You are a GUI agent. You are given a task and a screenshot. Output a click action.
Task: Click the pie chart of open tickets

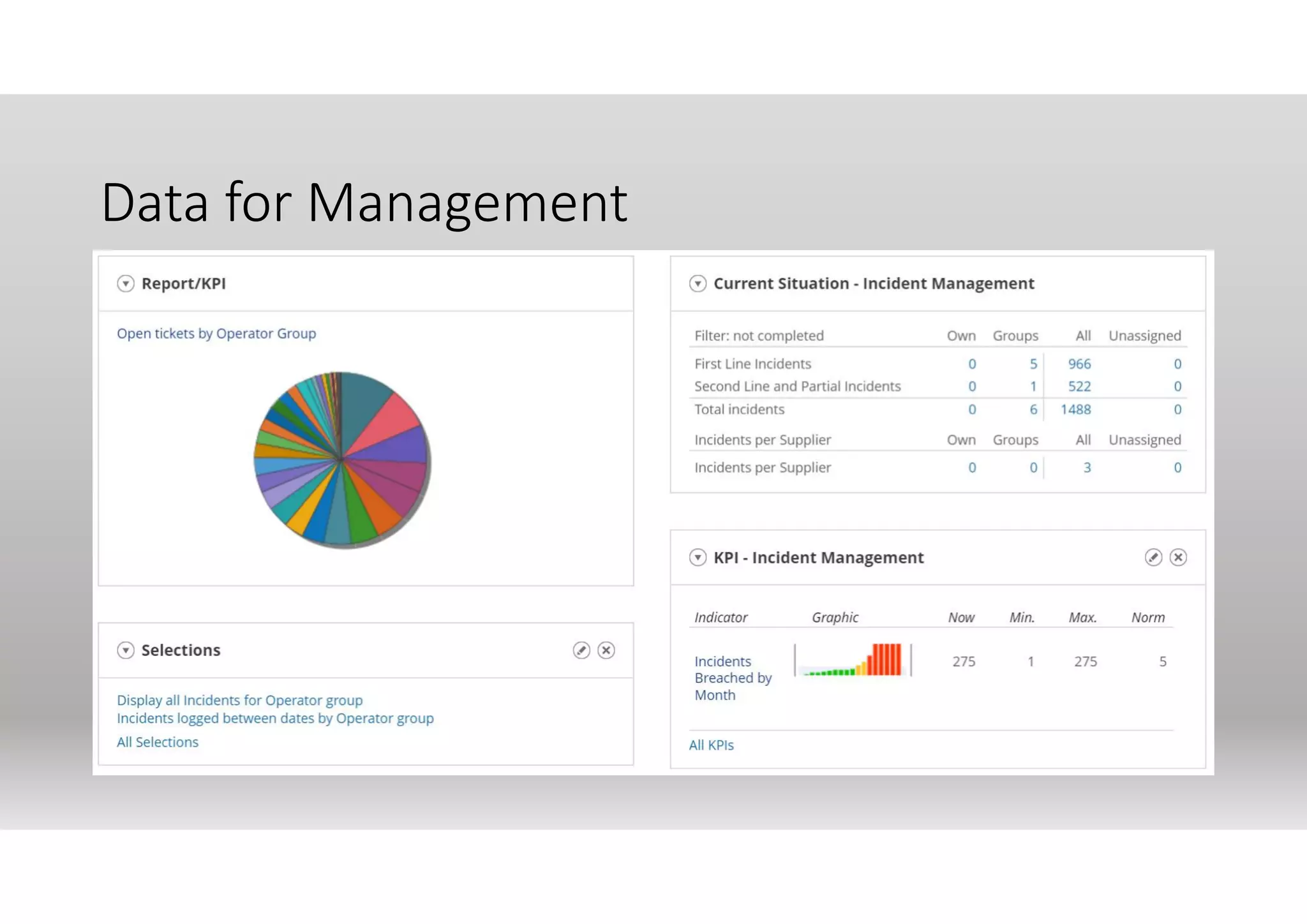341,459
